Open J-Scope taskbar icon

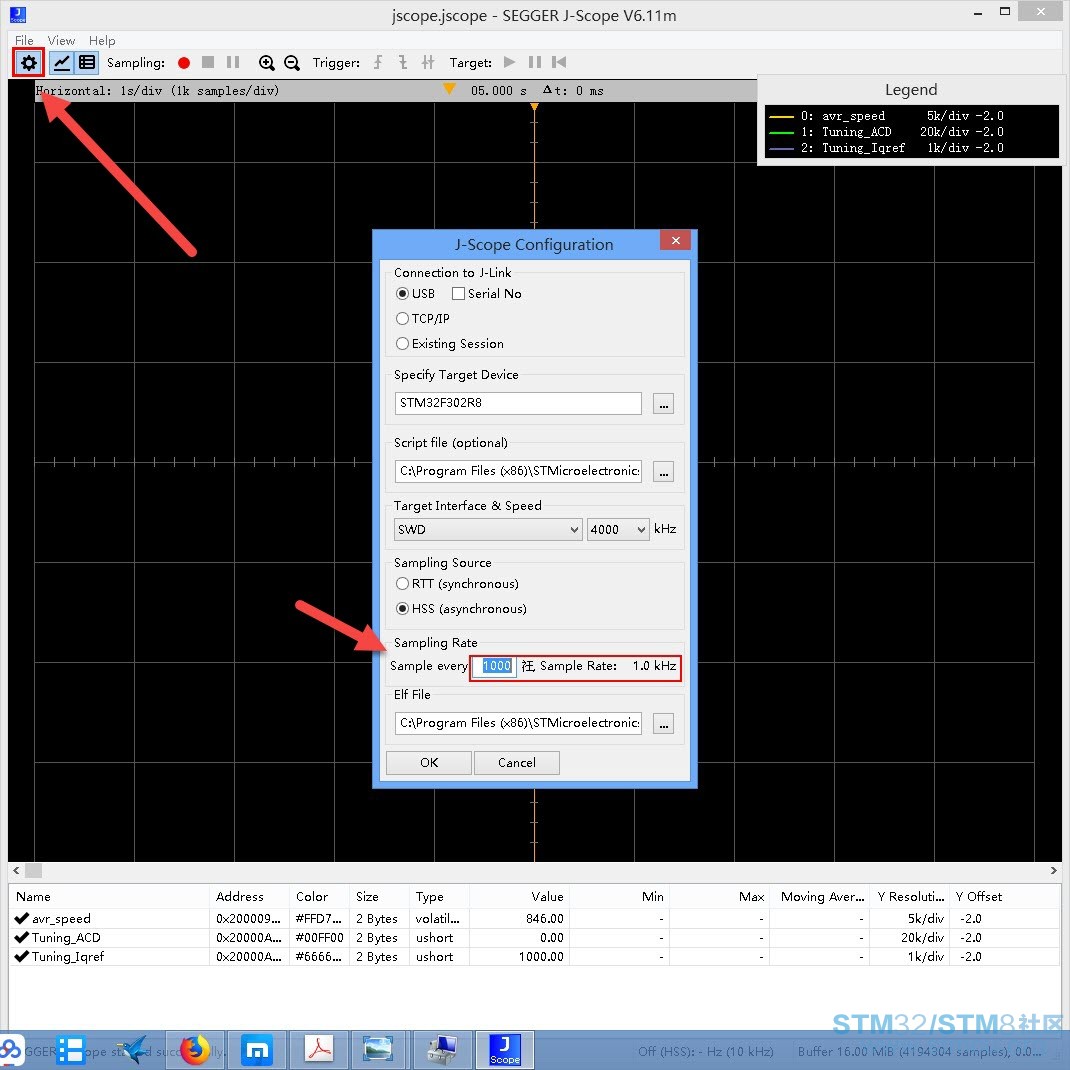(504, 1050)
